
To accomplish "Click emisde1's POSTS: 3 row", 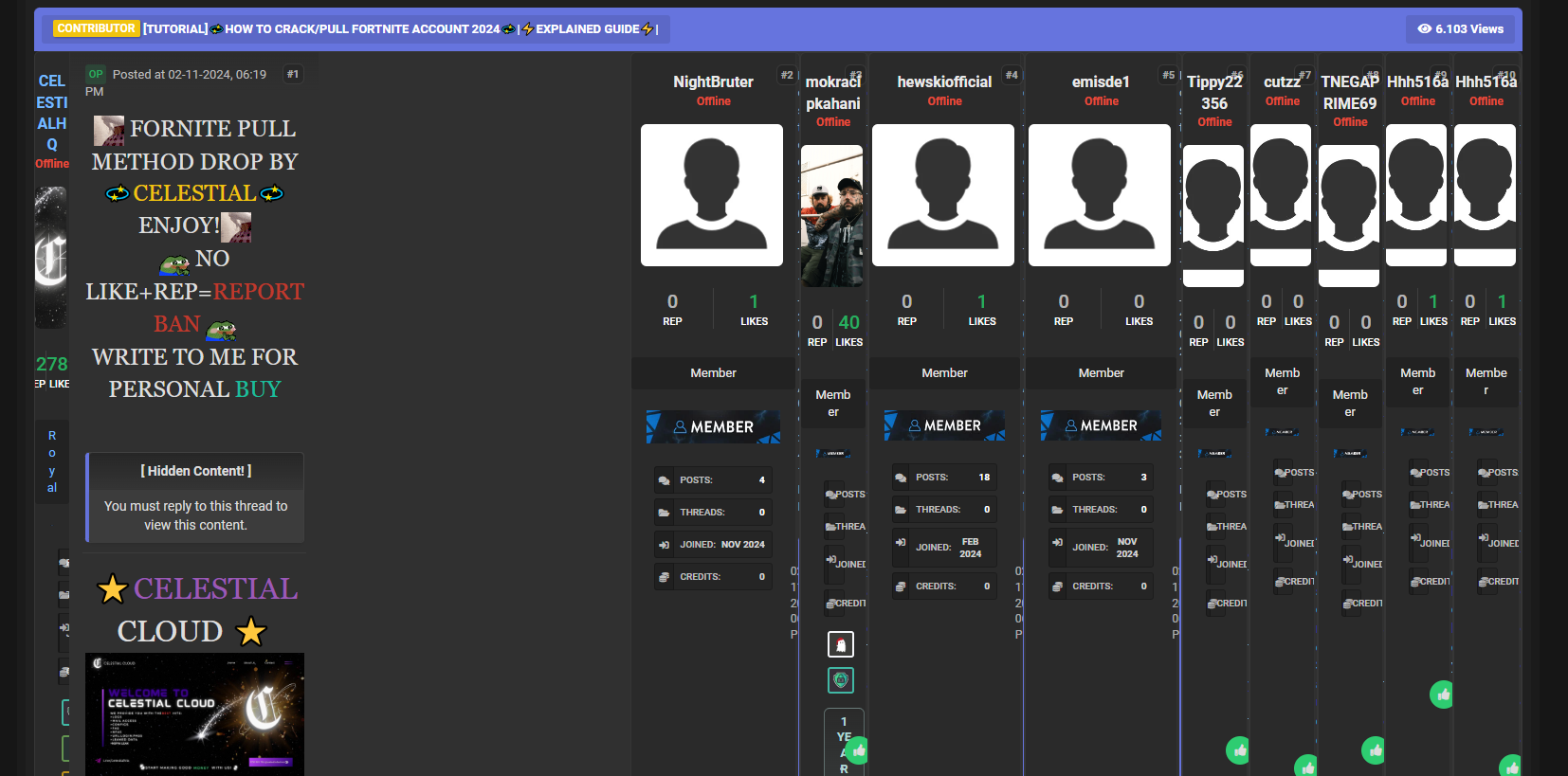I will coord(1101,478).
